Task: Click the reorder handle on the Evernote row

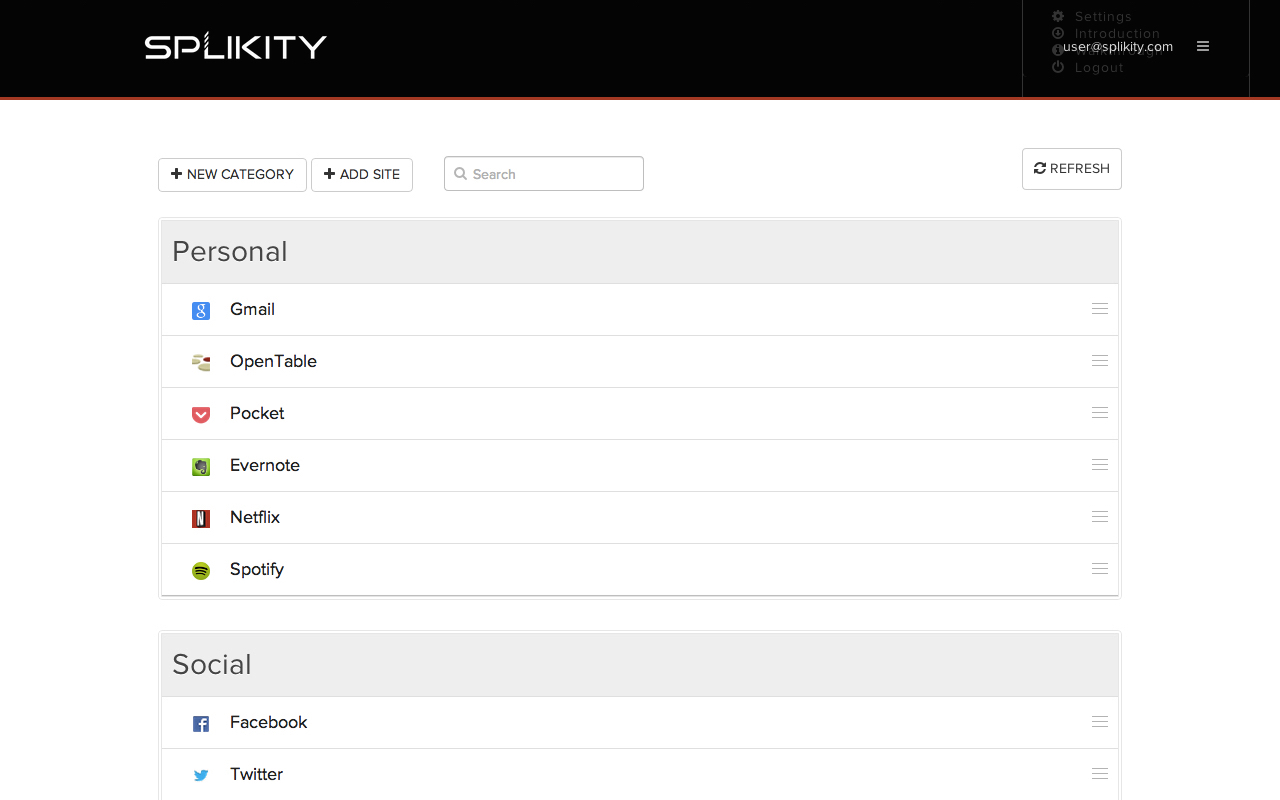Action: [x=1100, y=465]
